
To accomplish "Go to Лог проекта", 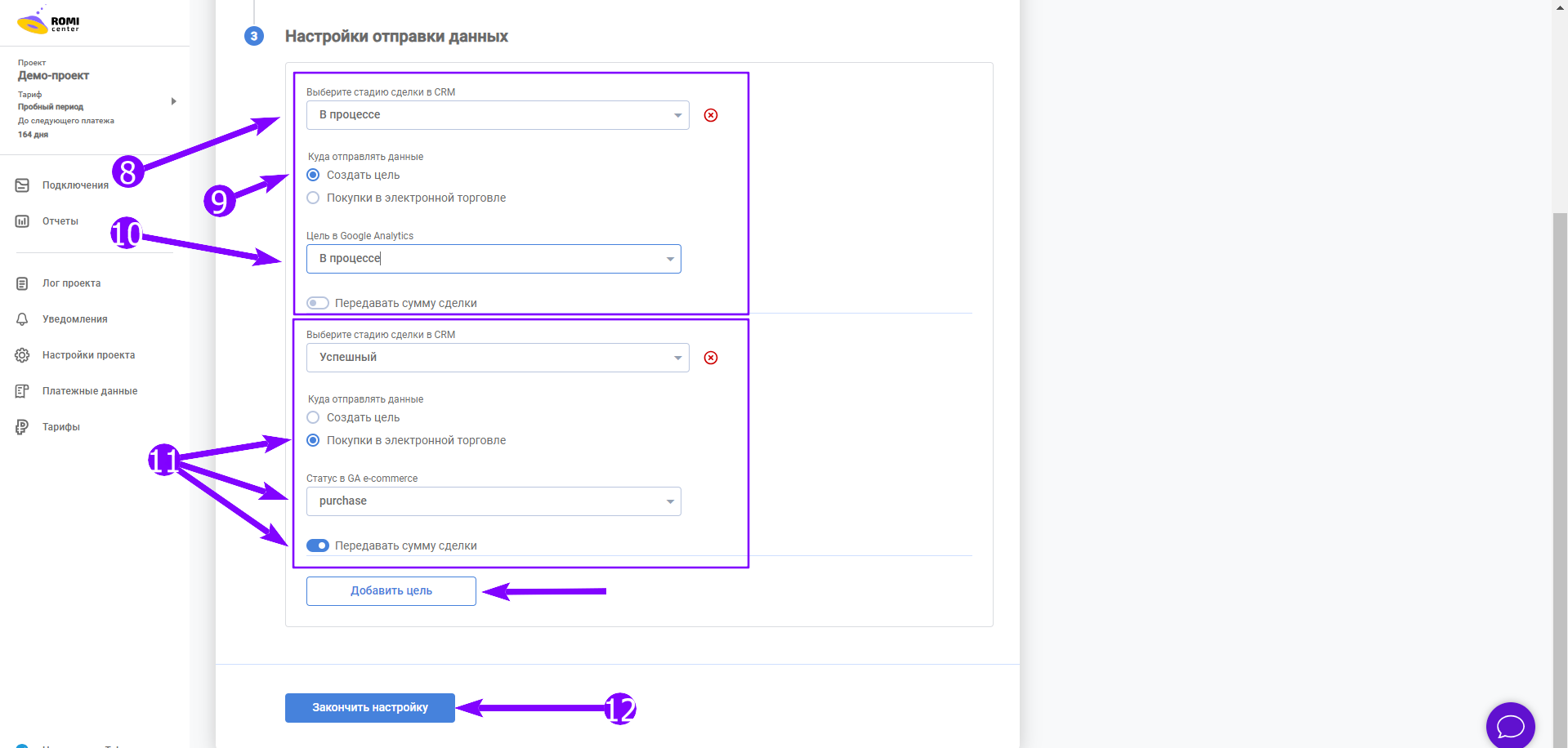I will point(72,283).
